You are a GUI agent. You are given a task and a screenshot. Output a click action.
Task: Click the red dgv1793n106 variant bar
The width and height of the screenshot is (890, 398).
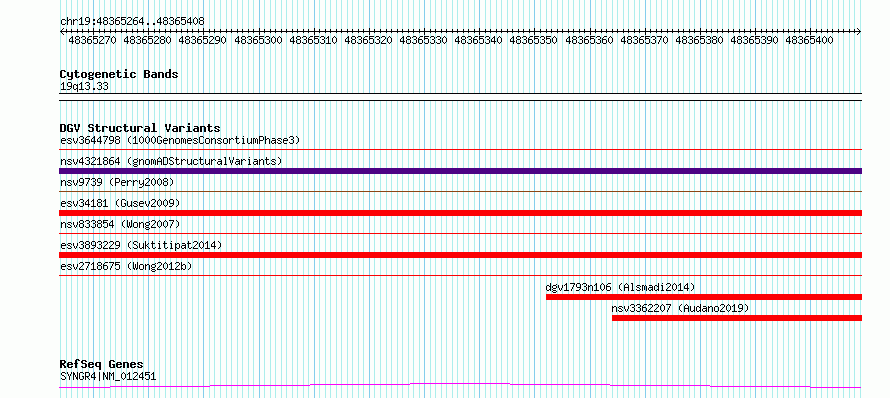704,297
